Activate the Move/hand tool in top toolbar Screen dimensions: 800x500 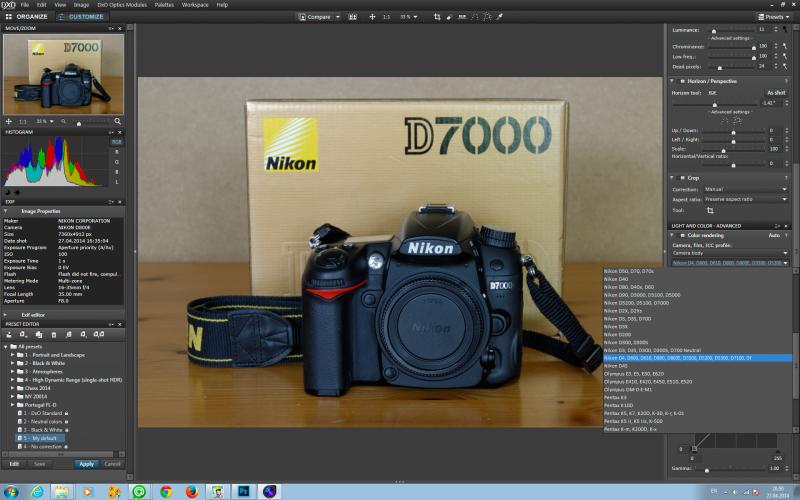[x=372, y=17]
